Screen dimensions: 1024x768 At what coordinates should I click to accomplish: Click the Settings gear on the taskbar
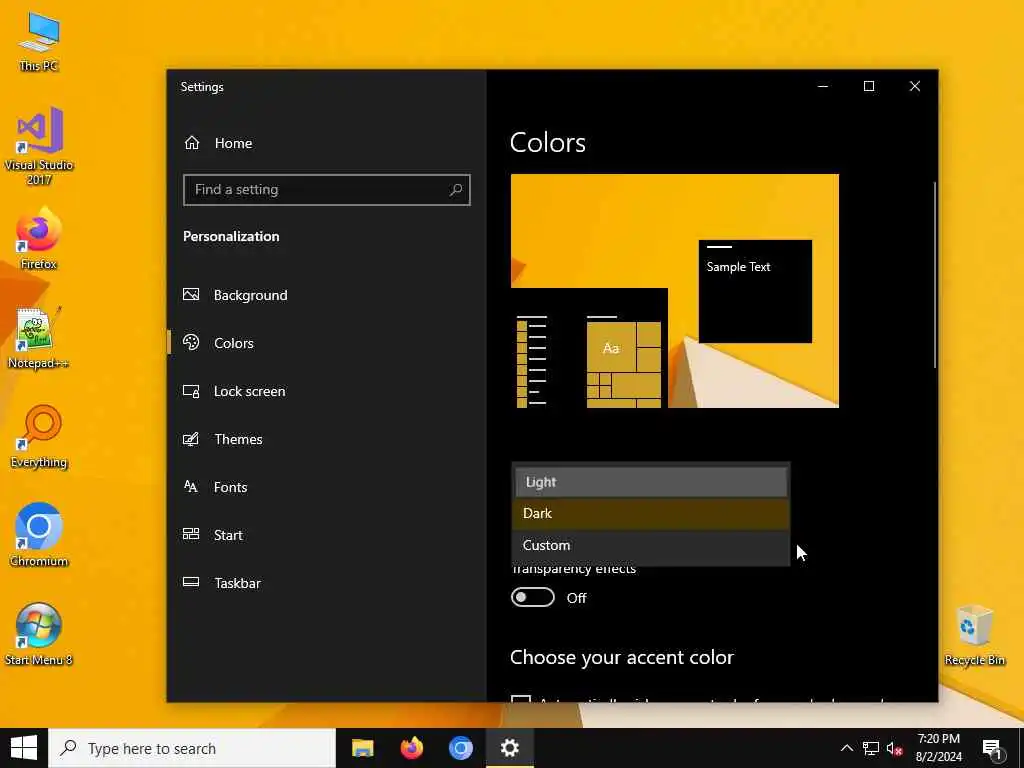[x=509, y=748]
